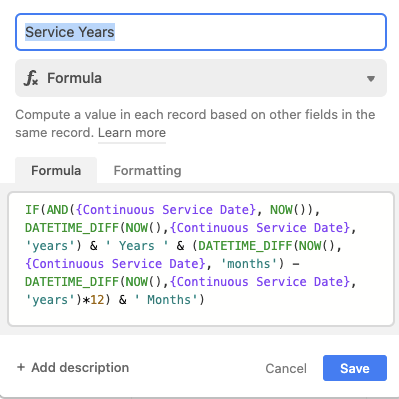
Task: Click the AND function in formula
Action: tap(58, 210)
